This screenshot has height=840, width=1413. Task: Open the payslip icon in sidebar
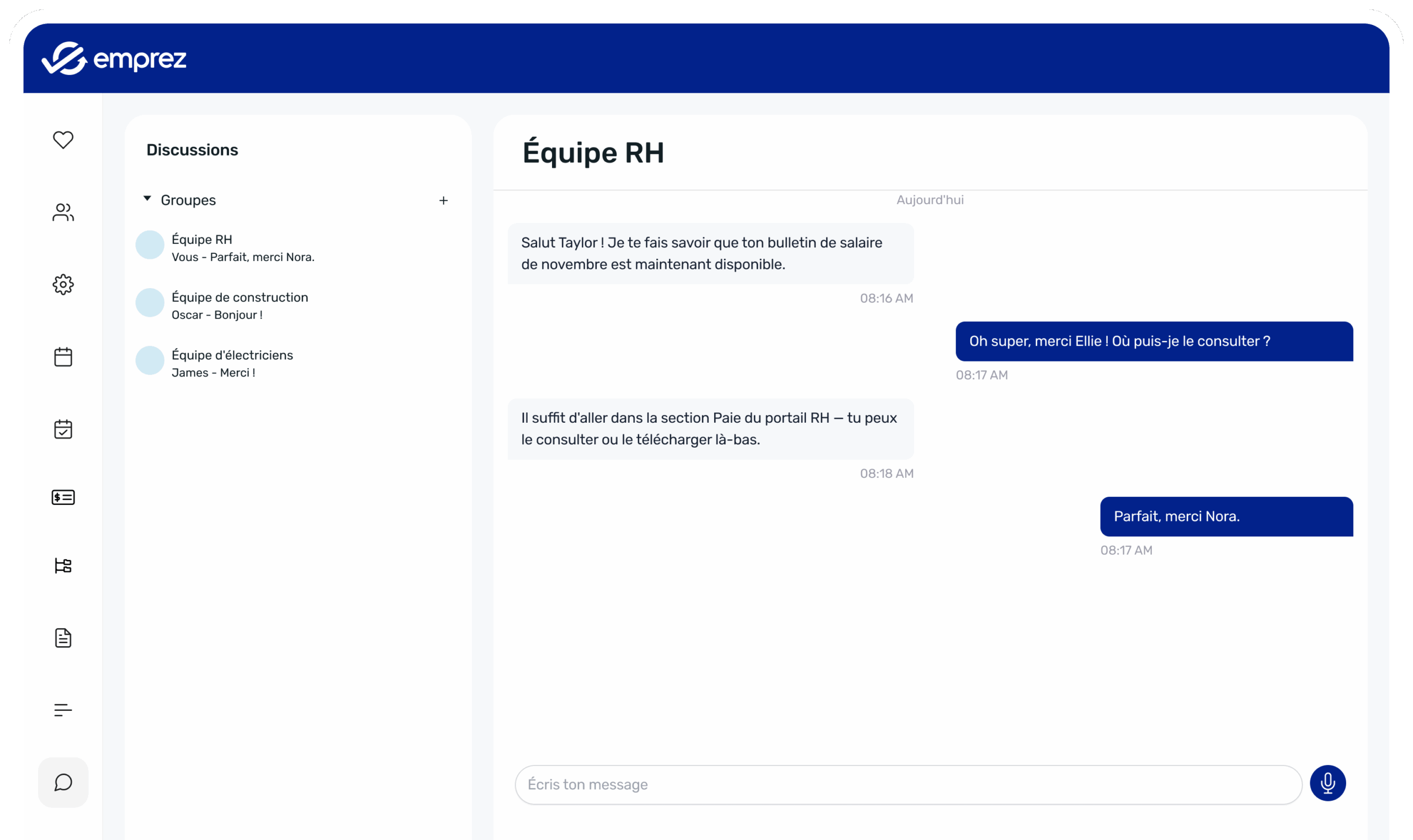tap(63, 497)
